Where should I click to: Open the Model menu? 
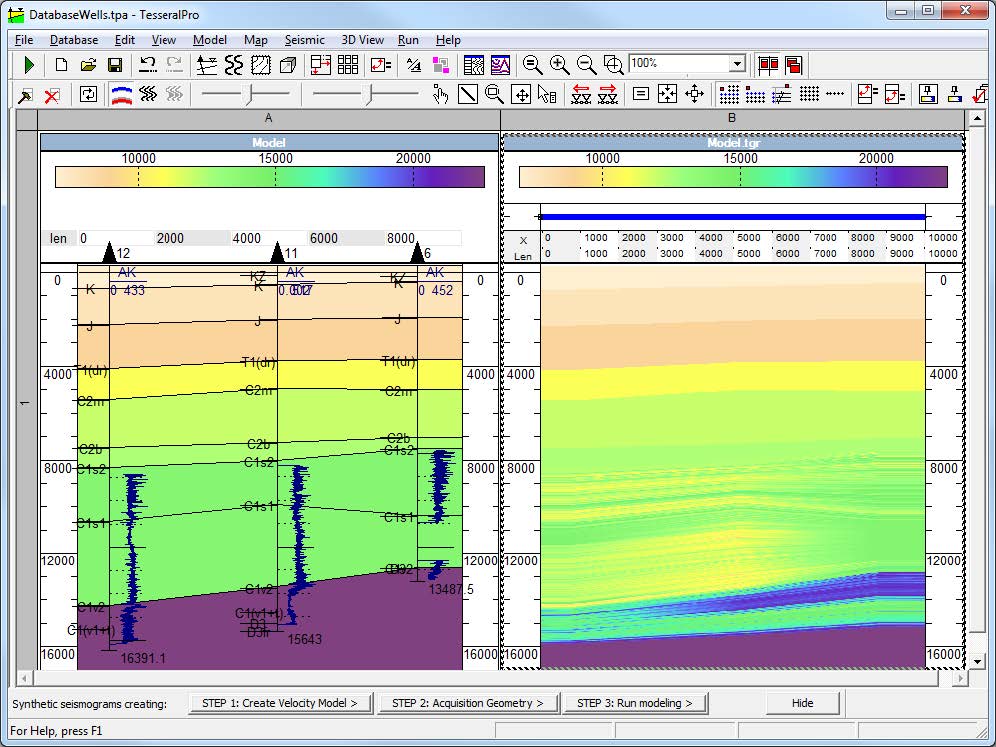click(210, 40)
